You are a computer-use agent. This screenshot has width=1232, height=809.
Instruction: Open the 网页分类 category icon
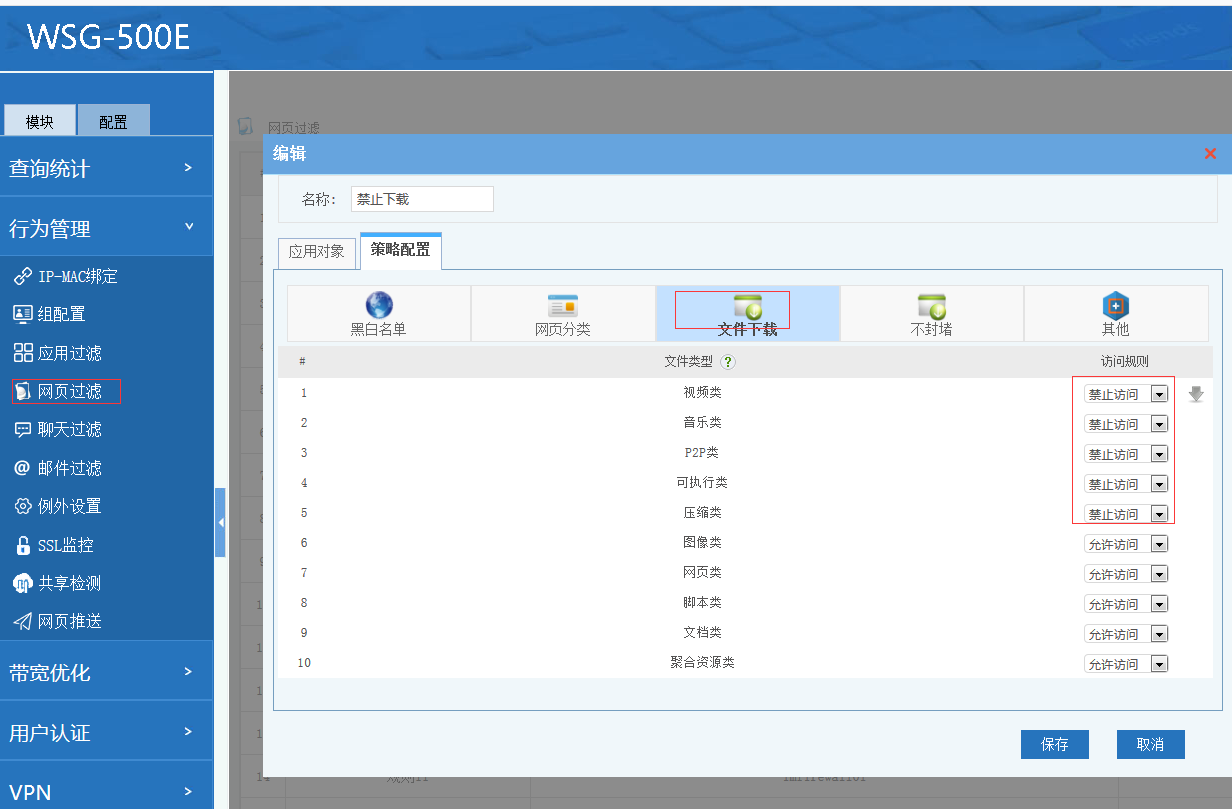(562, 306)
